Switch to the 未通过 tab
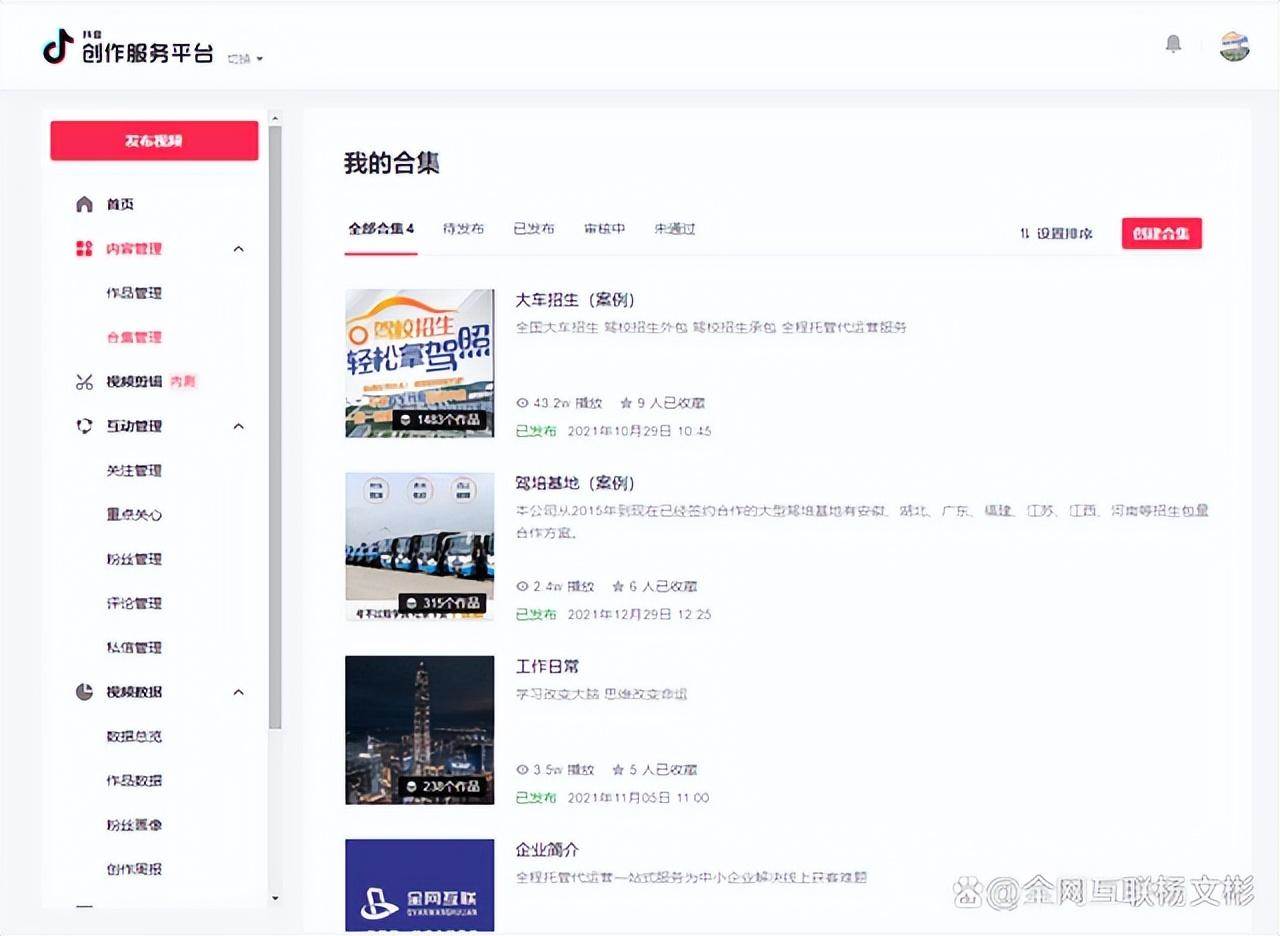This screenshot has width=1280, height=936. 675,228
